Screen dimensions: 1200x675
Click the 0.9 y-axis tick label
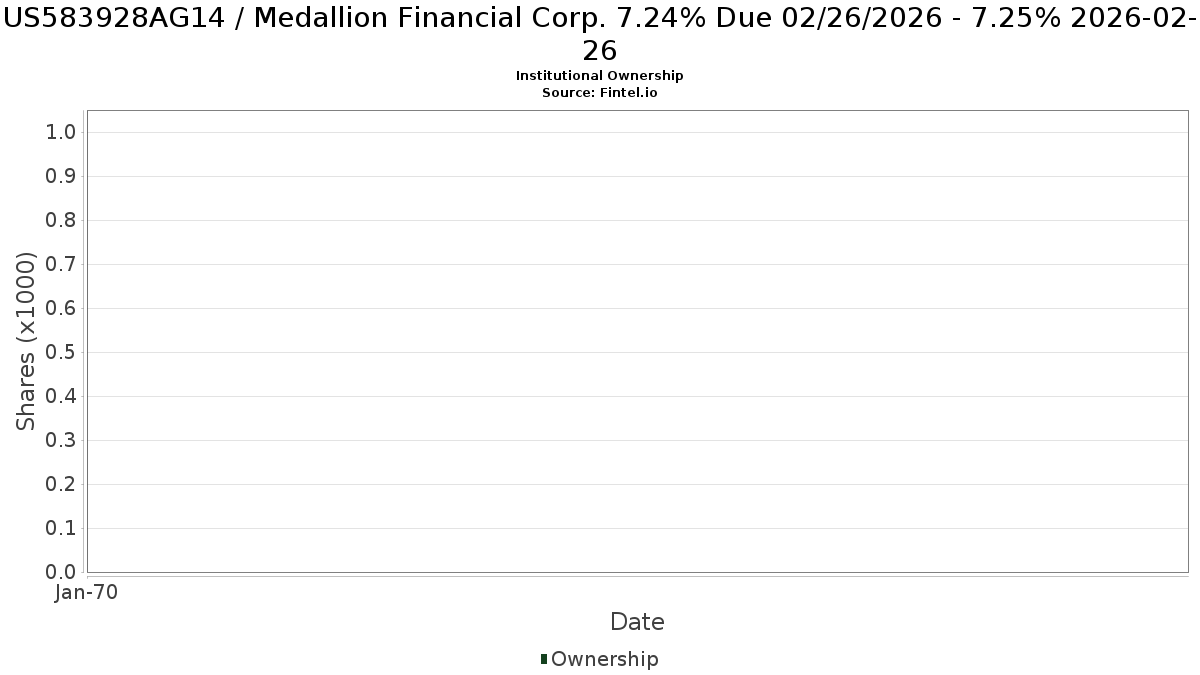(62, 176)
